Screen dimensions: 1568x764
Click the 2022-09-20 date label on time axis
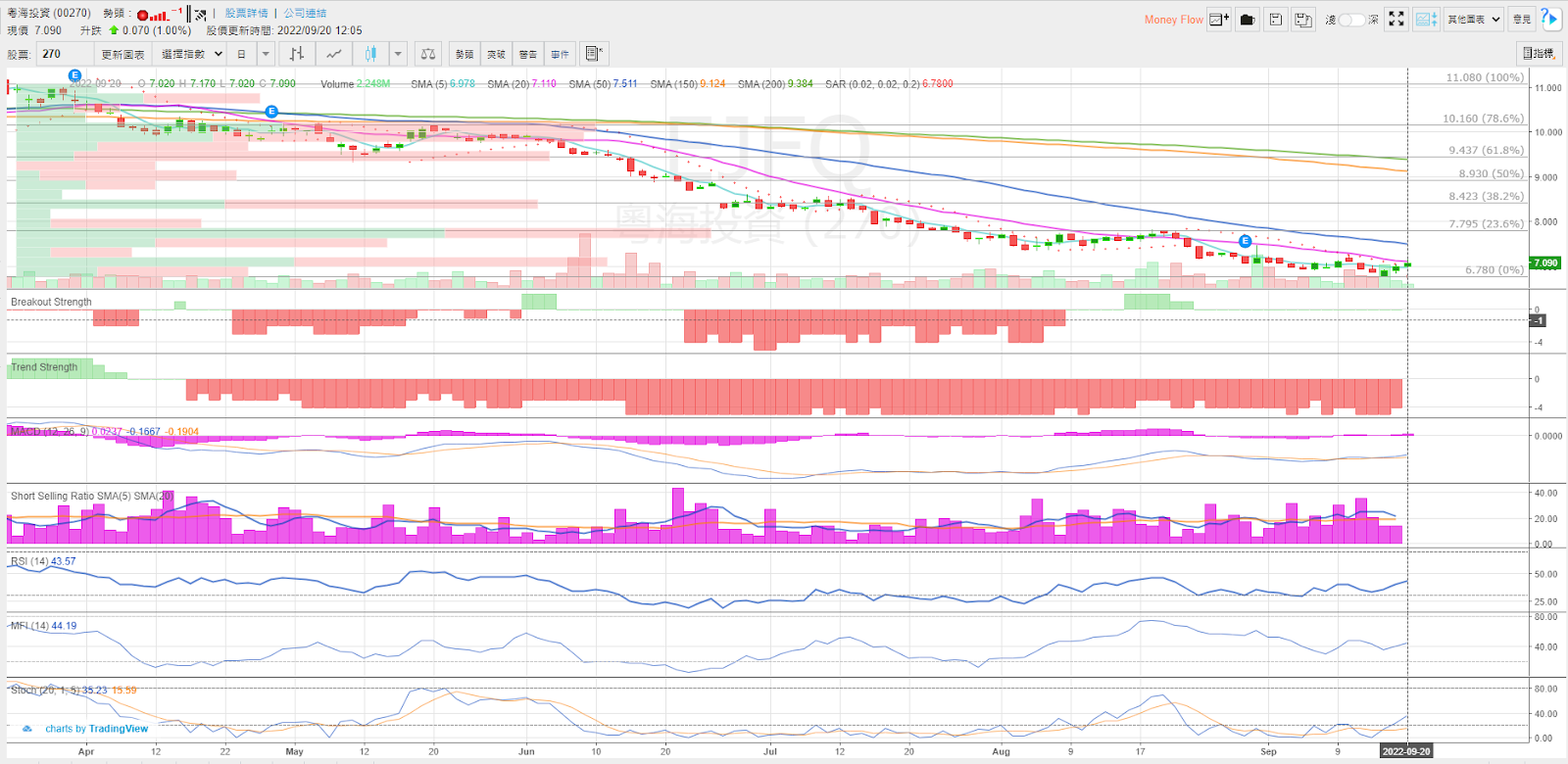point(1406,751)
